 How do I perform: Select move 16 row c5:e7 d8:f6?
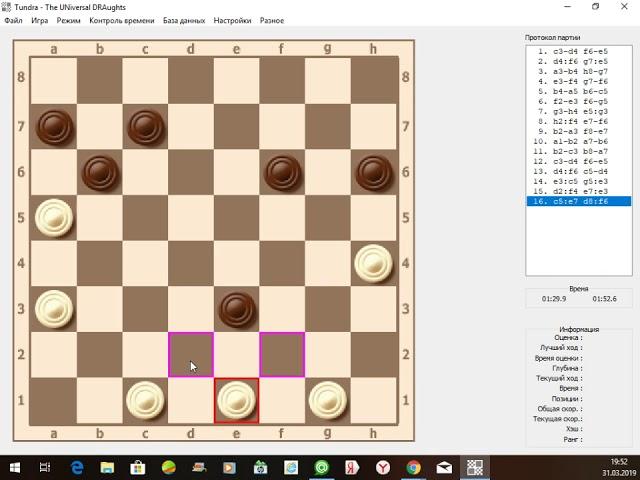tap(579, 201)
